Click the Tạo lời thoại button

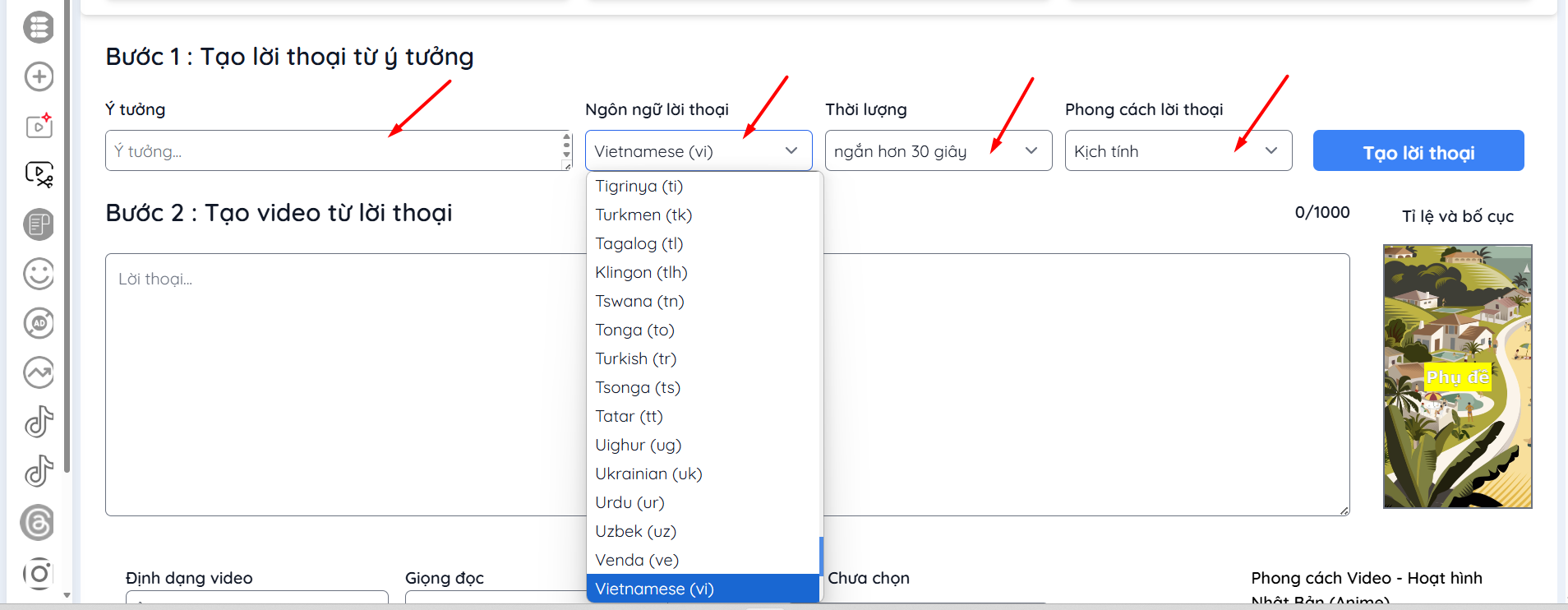point(1418,150)
